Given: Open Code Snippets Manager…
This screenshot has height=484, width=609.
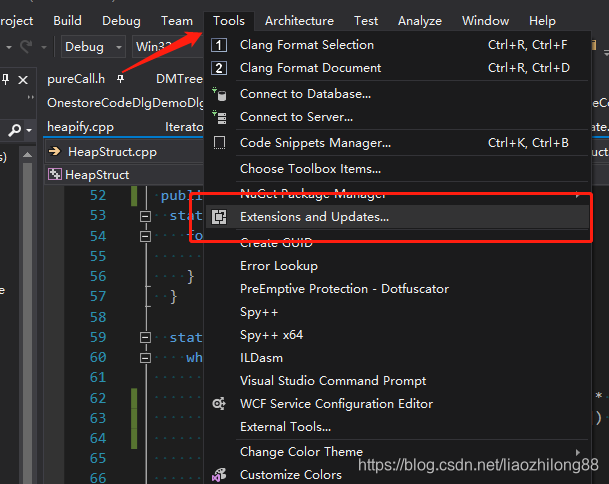Looking at the screenshot, I should 397,143.
